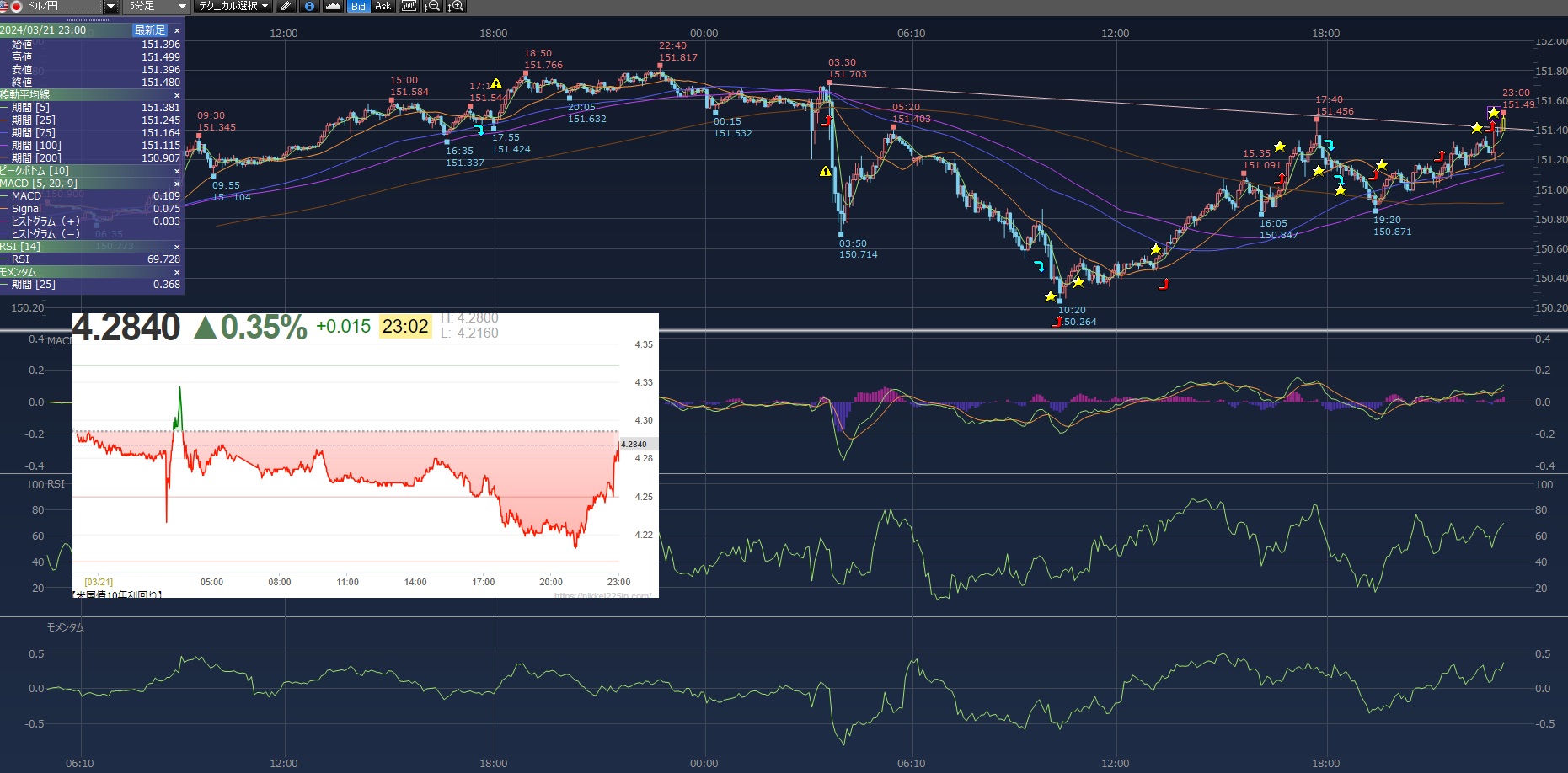Switch price display to Ask
This screenshot has width=1568, height=773.
click(383, 6)
